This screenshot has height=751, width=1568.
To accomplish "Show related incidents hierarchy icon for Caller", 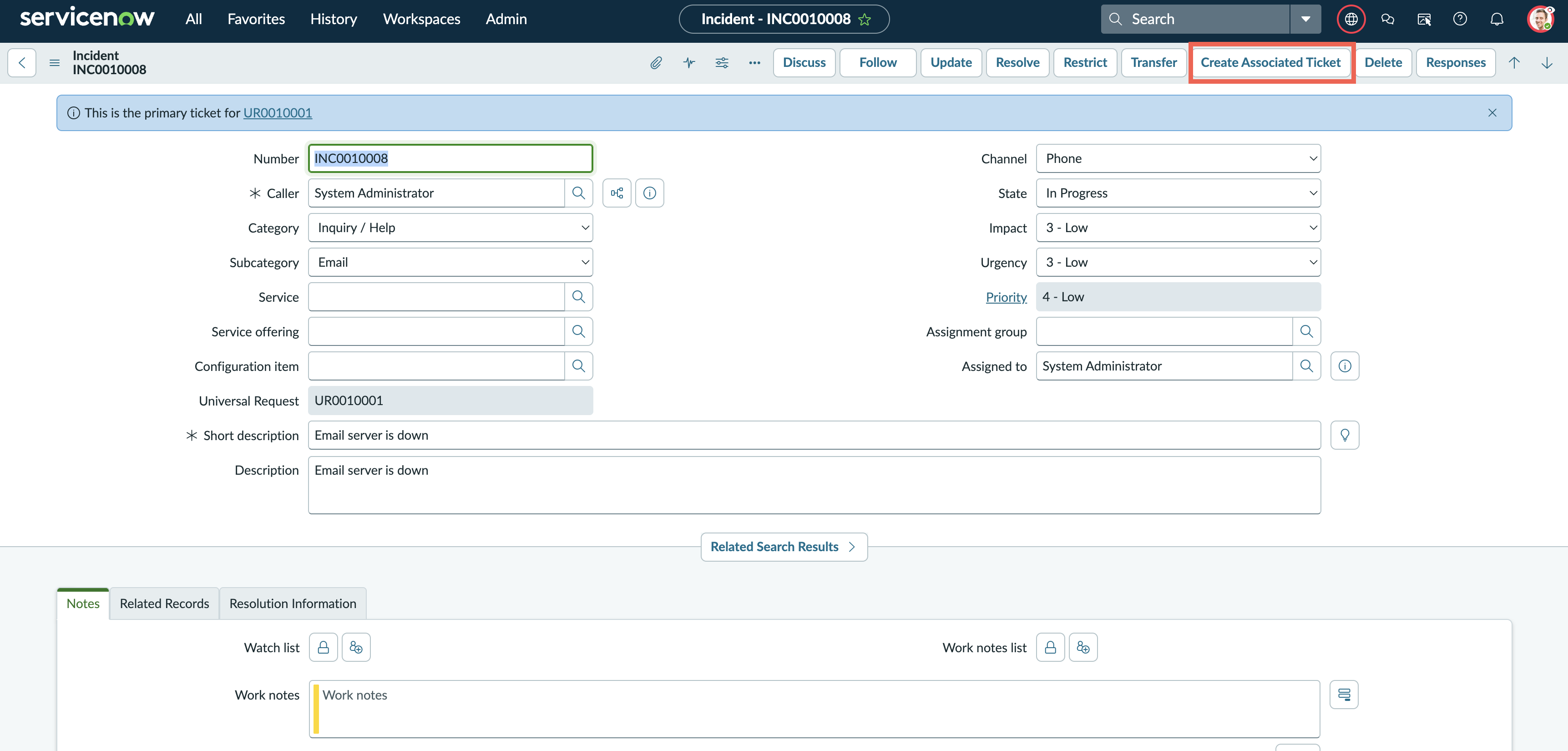I will tap(617, 193).
